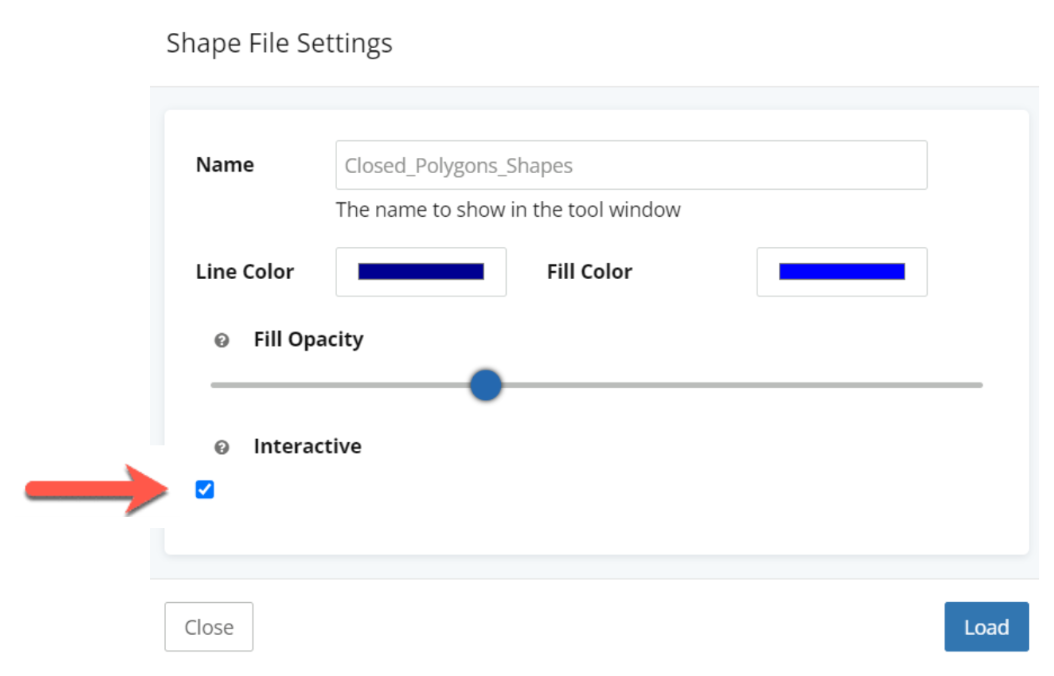1054x676 pixels.
Task: Click the Fill Opacity slider handle
Action: pos(485,385)
